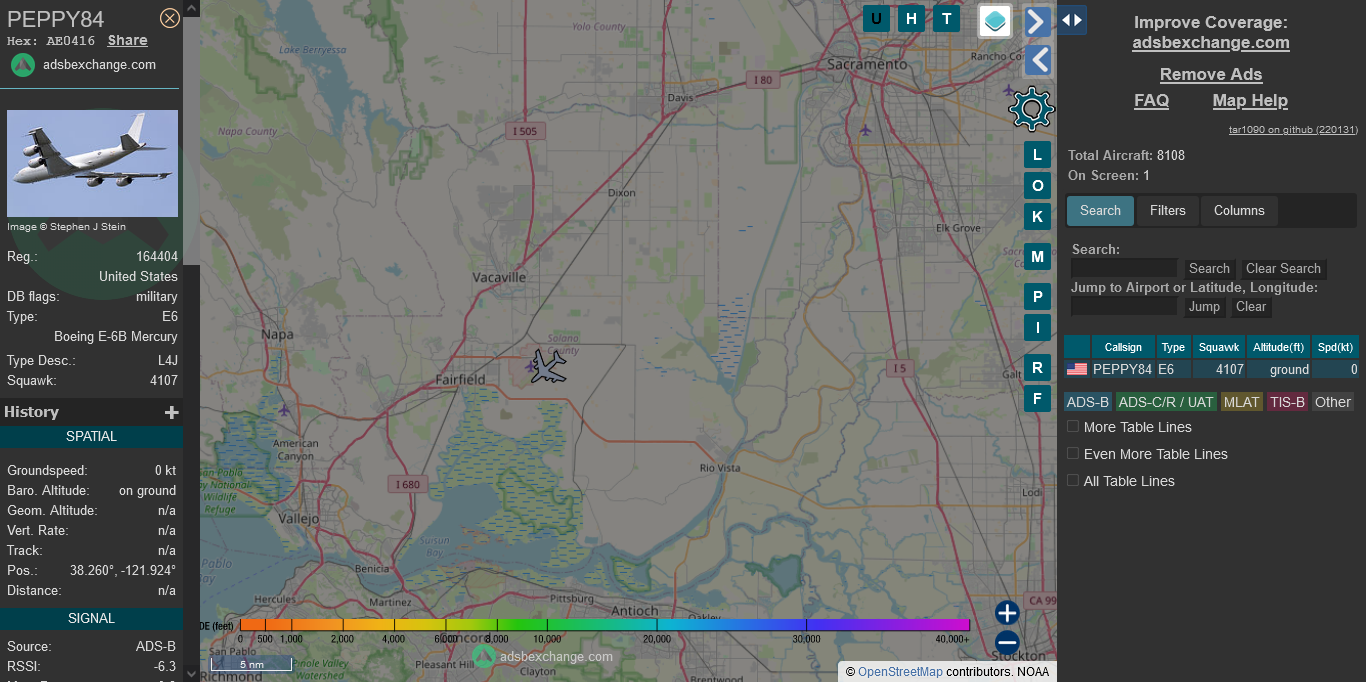Screen dimensions: 1366x682
Task: Sort table by Squawk column header
Action: [1219, 347]
